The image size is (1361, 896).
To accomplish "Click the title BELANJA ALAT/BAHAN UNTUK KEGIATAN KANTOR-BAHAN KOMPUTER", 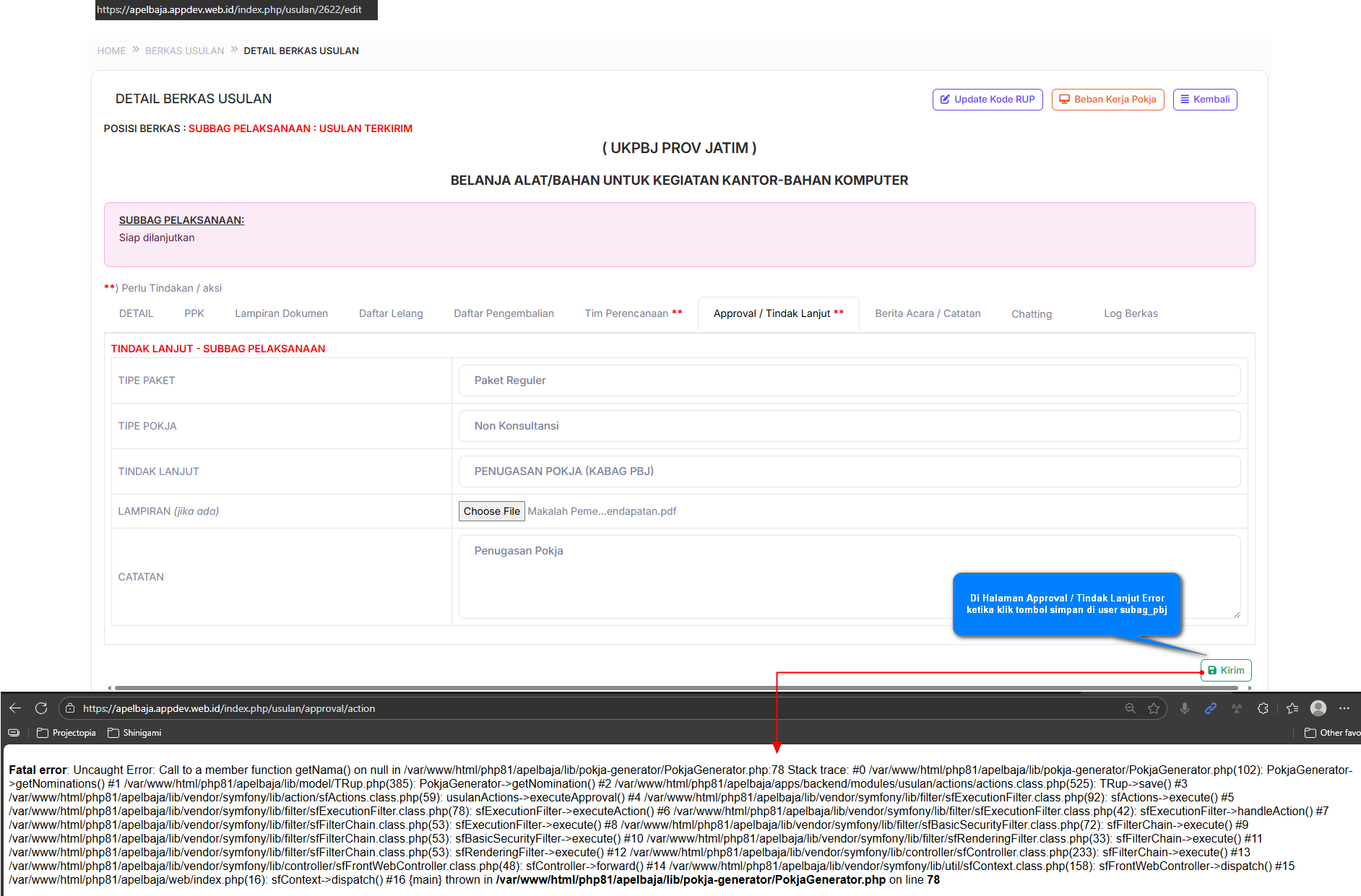I will tap(680, 180).
